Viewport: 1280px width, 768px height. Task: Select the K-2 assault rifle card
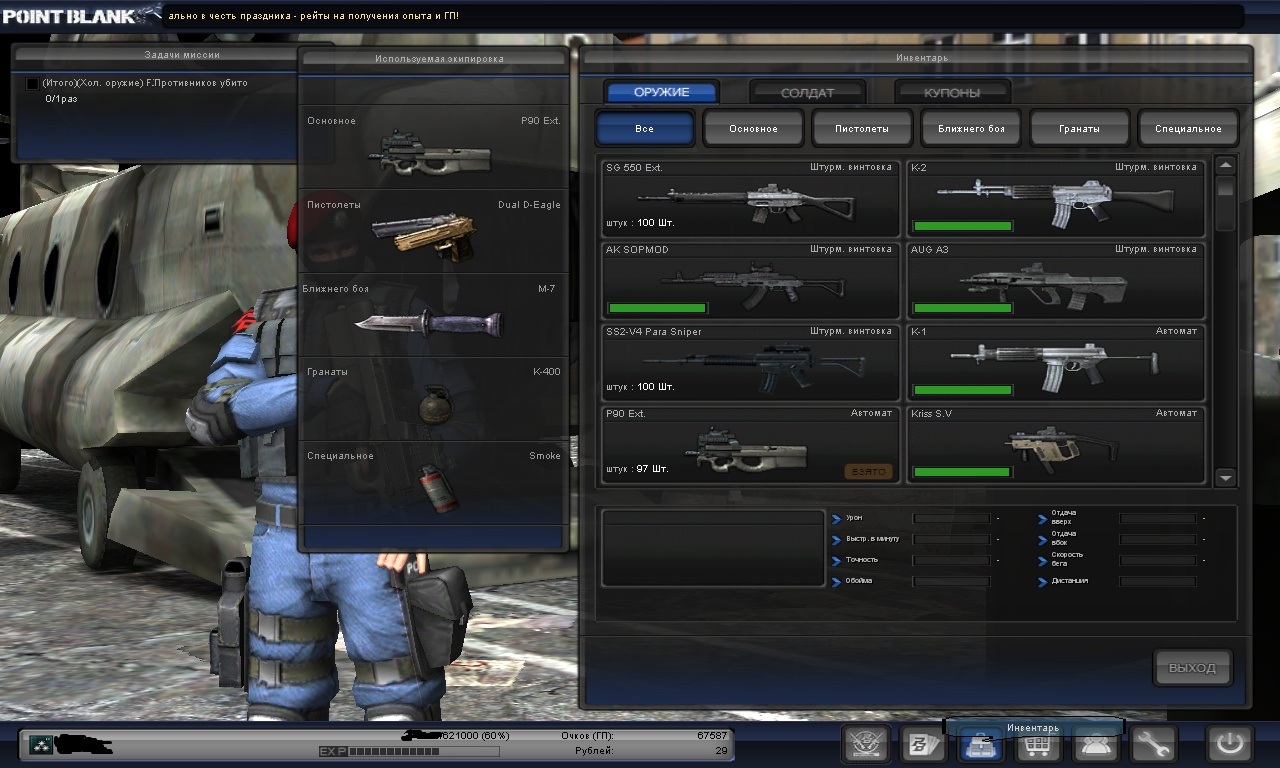pyautogui.click(x=1055, y=198)
